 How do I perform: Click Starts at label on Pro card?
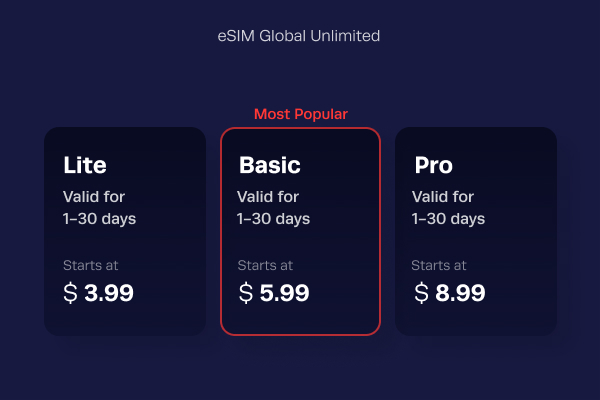point(439,265)
